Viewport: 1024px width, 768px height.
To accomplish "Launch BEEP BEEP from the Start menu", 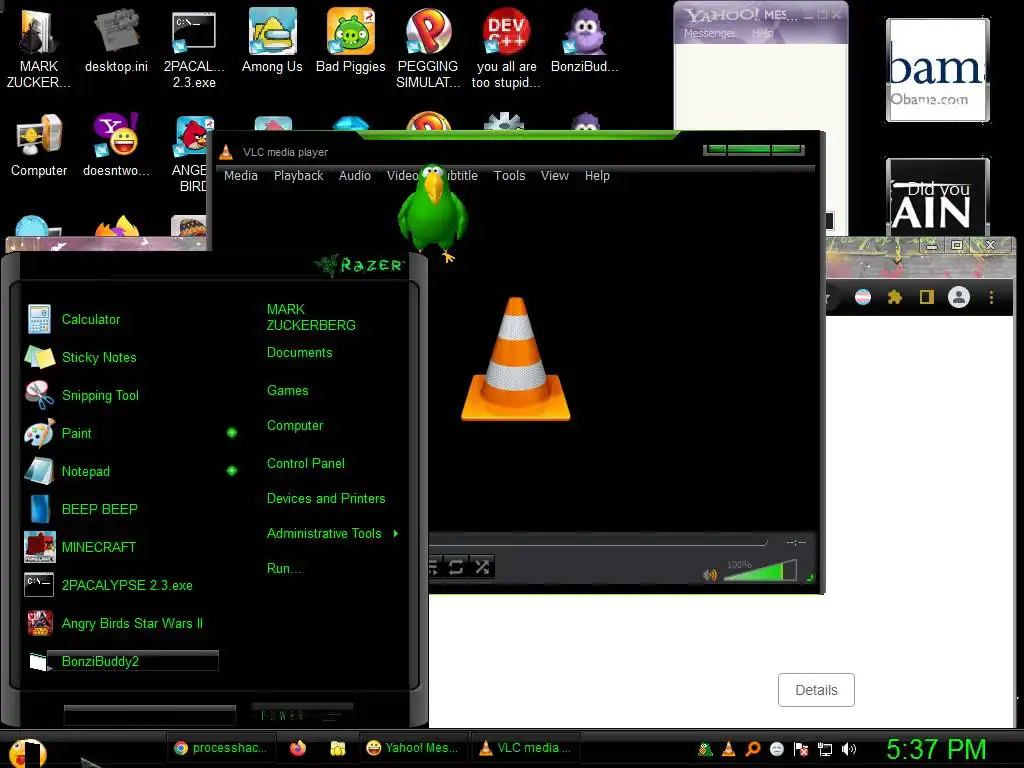I will pos(99,509).
